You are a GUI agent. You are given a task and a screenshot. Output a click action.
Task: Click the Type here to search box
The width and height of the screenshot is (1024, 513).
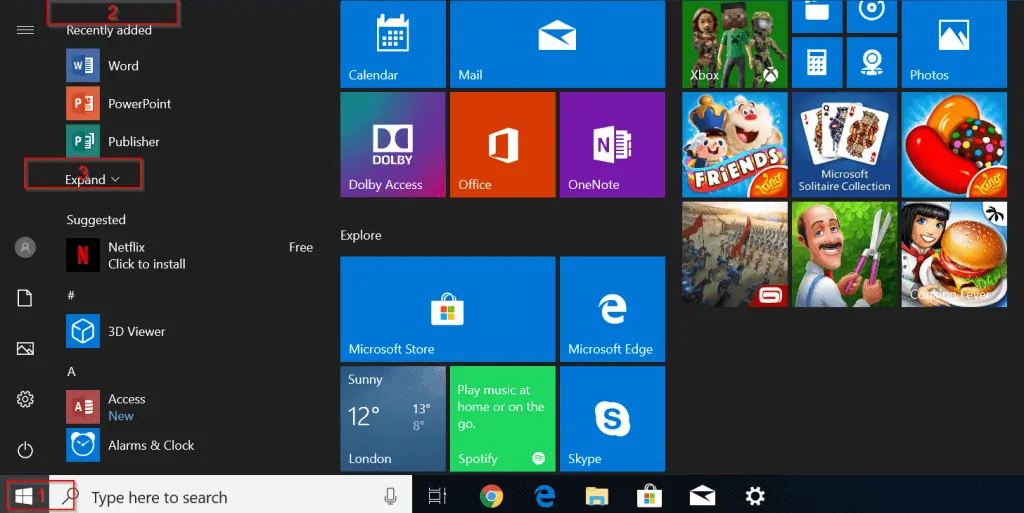(x=231, y=497)
